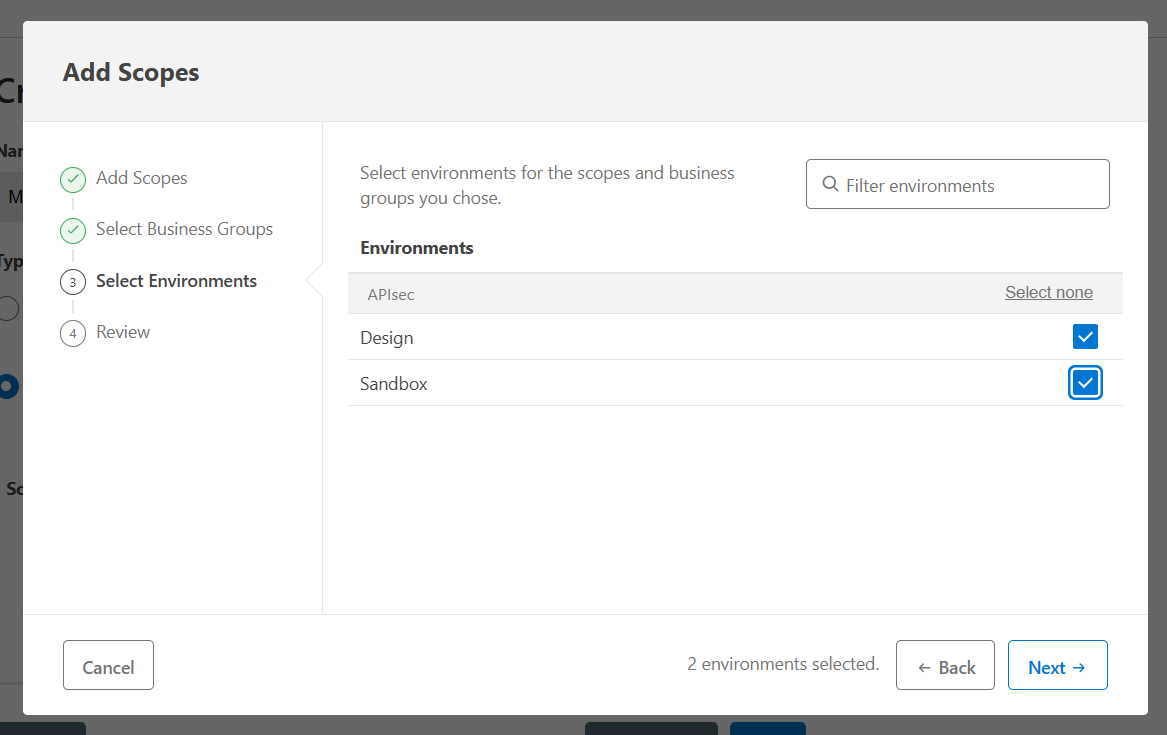Screen dimensions: 1167x735
Task: Click the Filter environments input field
Action: point(957,184)
